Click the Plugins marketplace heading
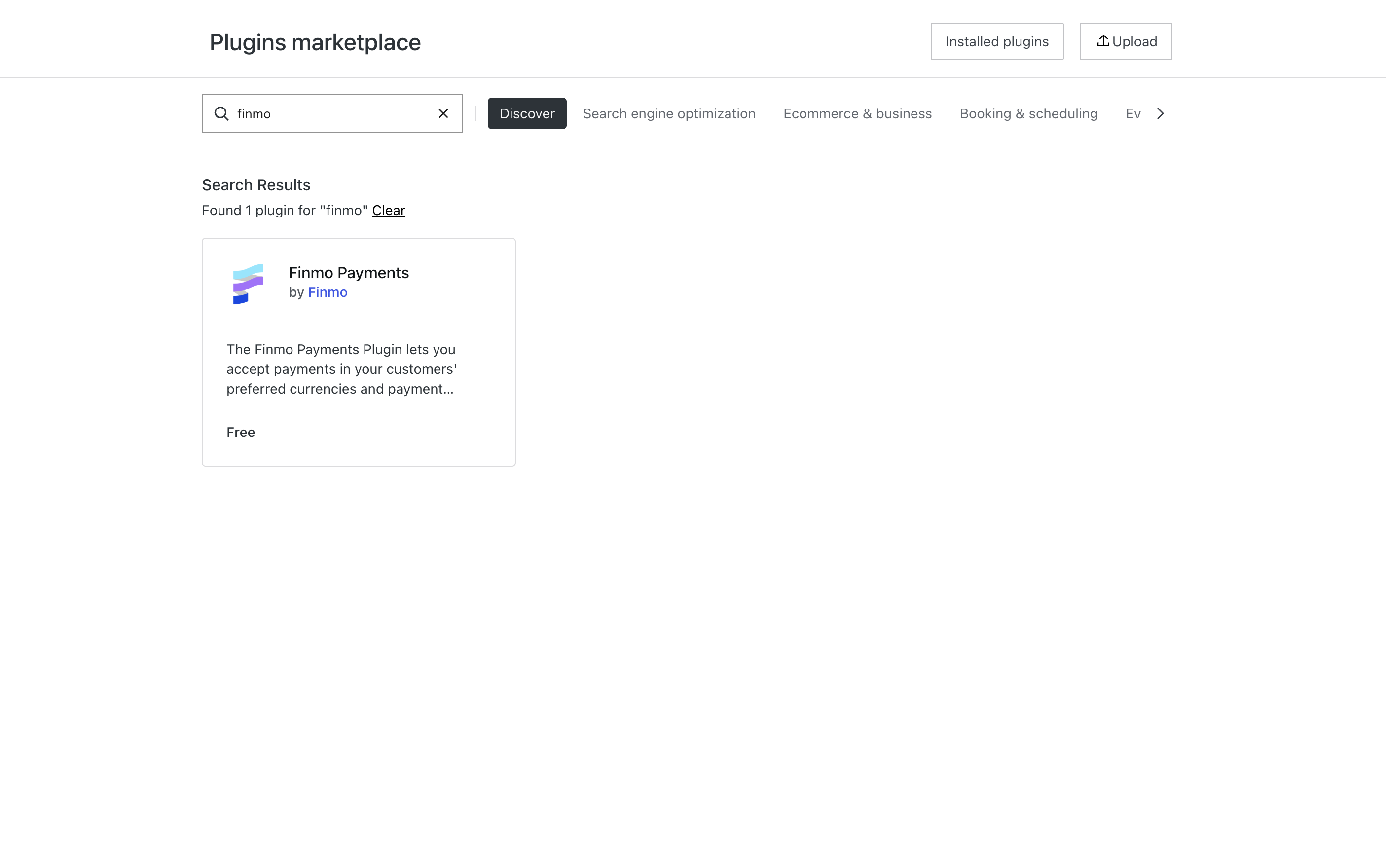Viewport: 1386px width, 868px height. [x=315, y=42]
